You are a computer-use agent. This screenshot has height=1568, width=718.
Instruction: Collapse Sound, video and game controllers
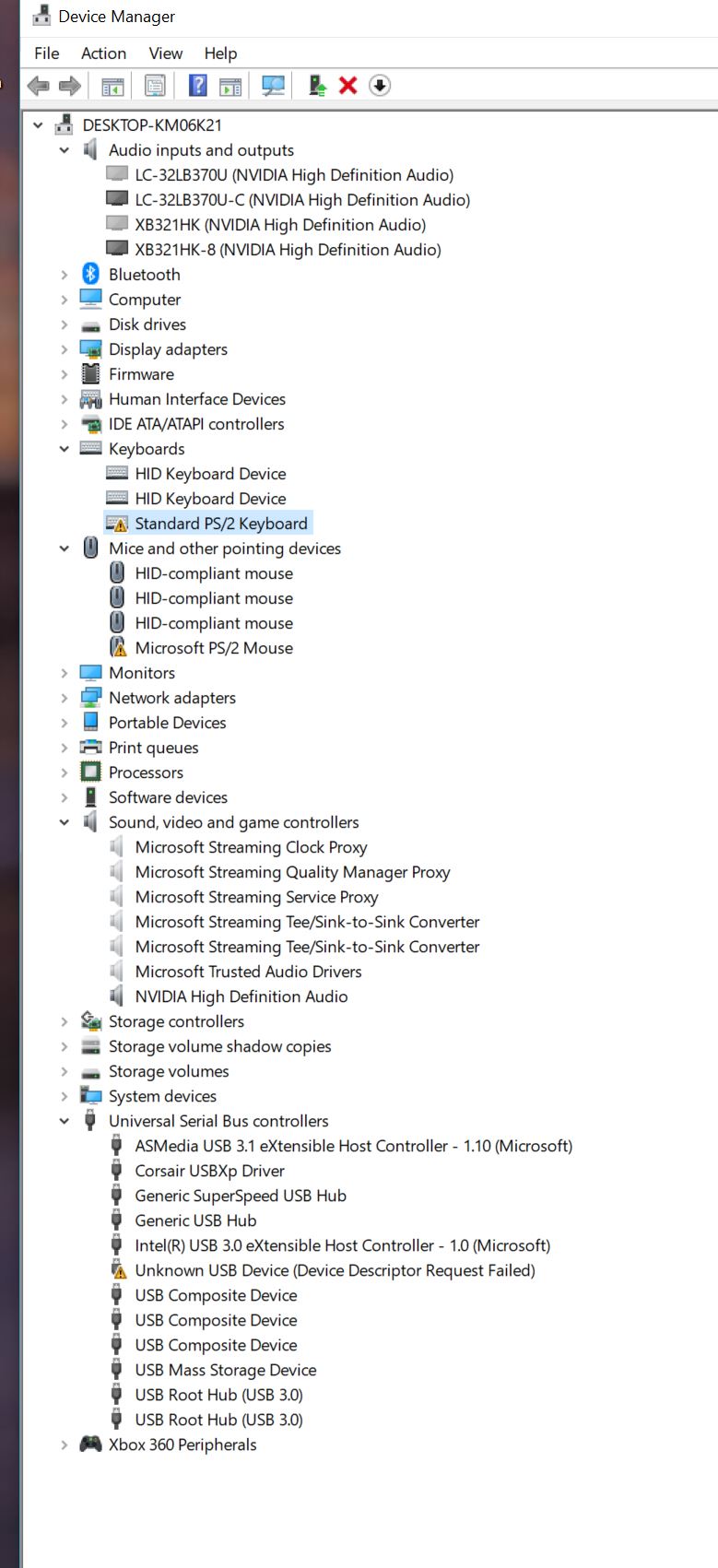pos(64,822)
